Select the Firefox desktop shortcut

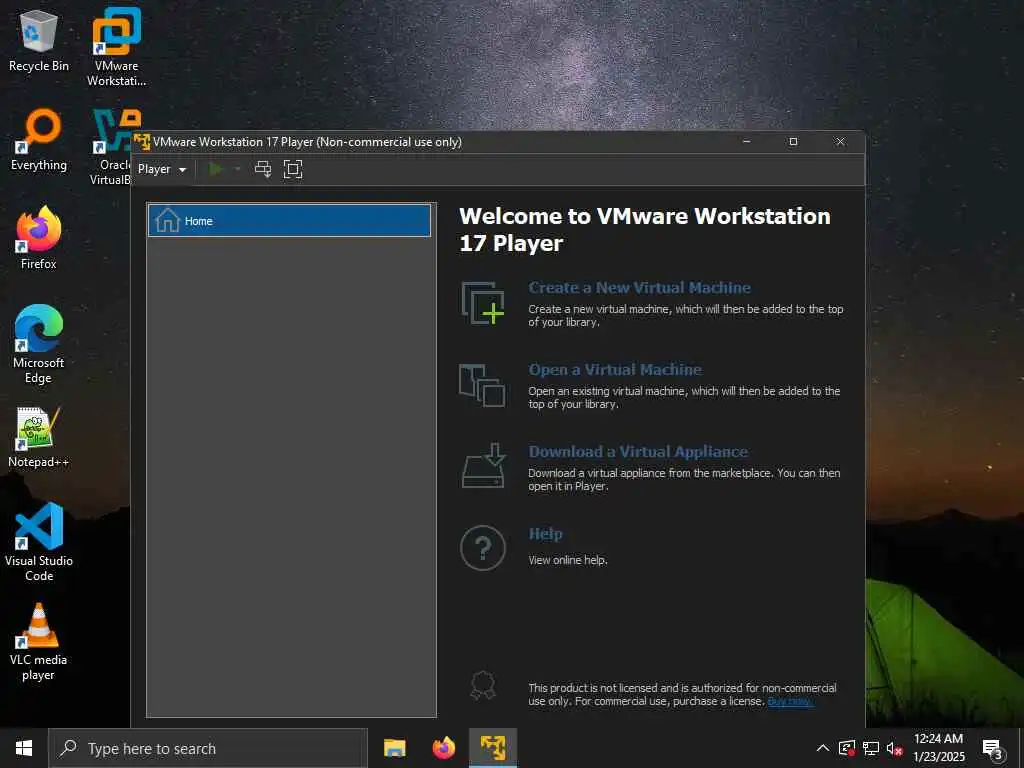click(39, 238)
